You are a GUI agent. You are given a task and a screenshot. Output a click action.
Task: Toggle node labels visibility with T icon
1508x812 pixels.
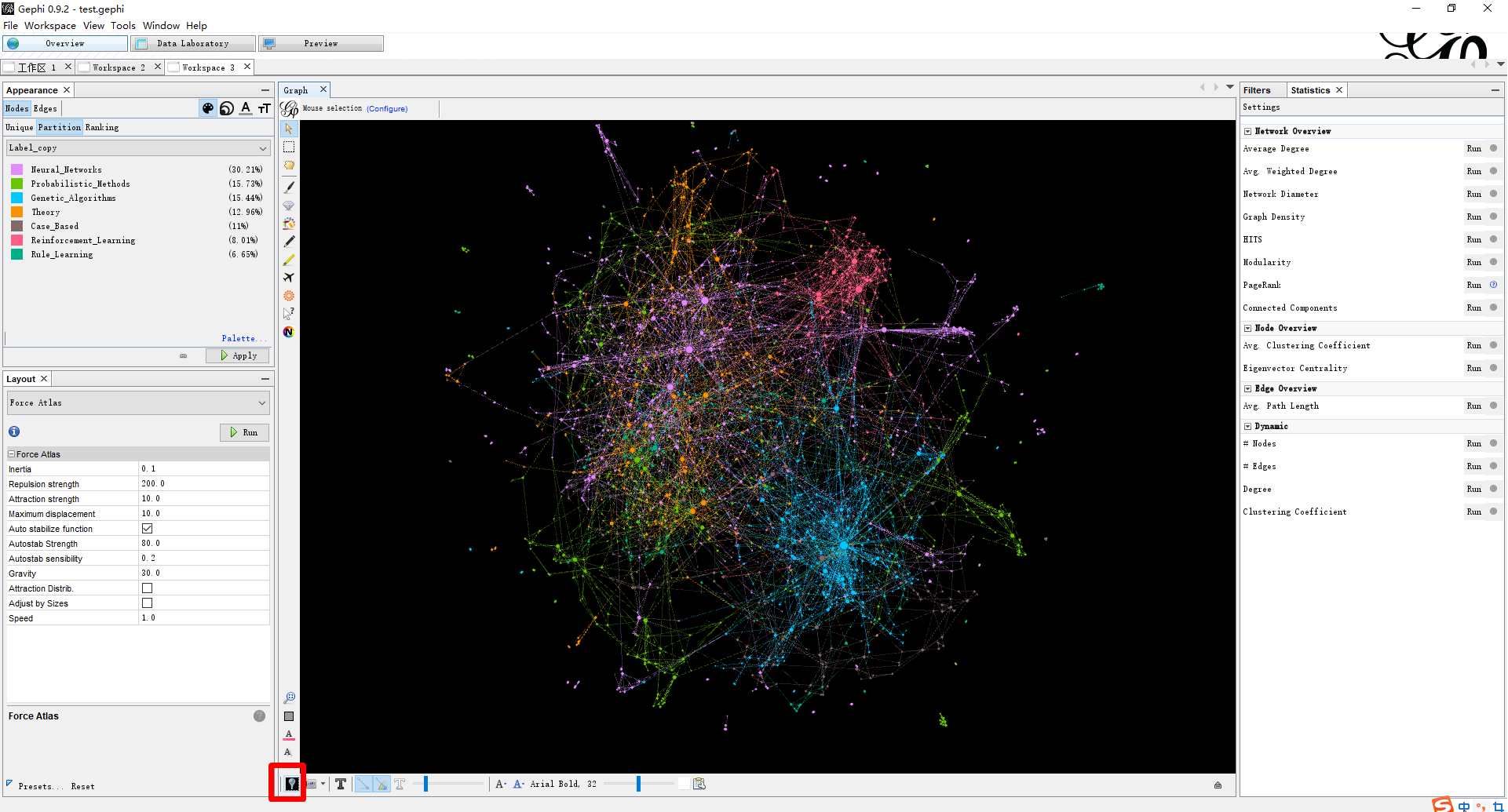pyautogui.click(x=340, y=783)
